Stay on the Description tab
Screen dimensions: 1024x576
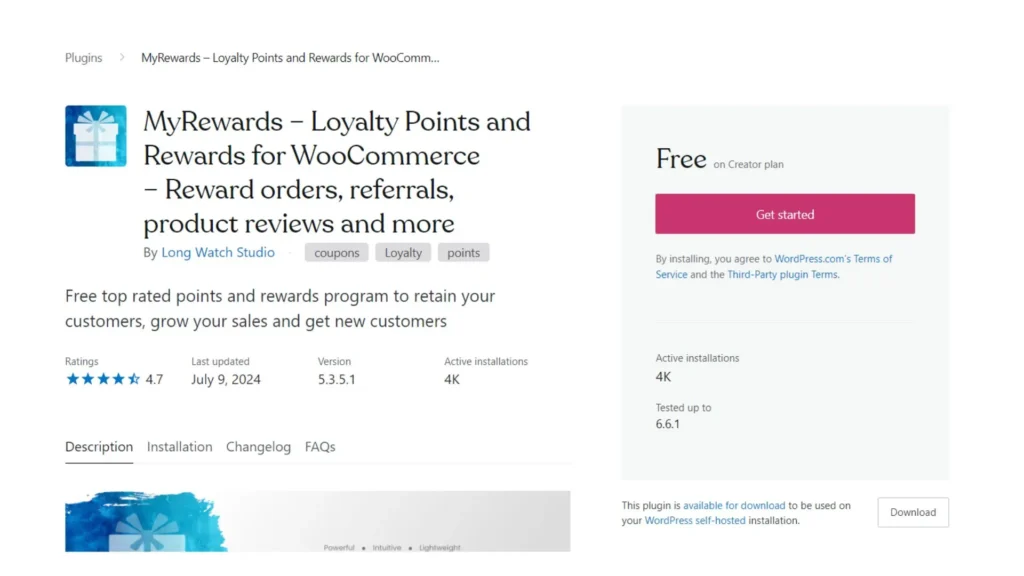tap(99, 447)
